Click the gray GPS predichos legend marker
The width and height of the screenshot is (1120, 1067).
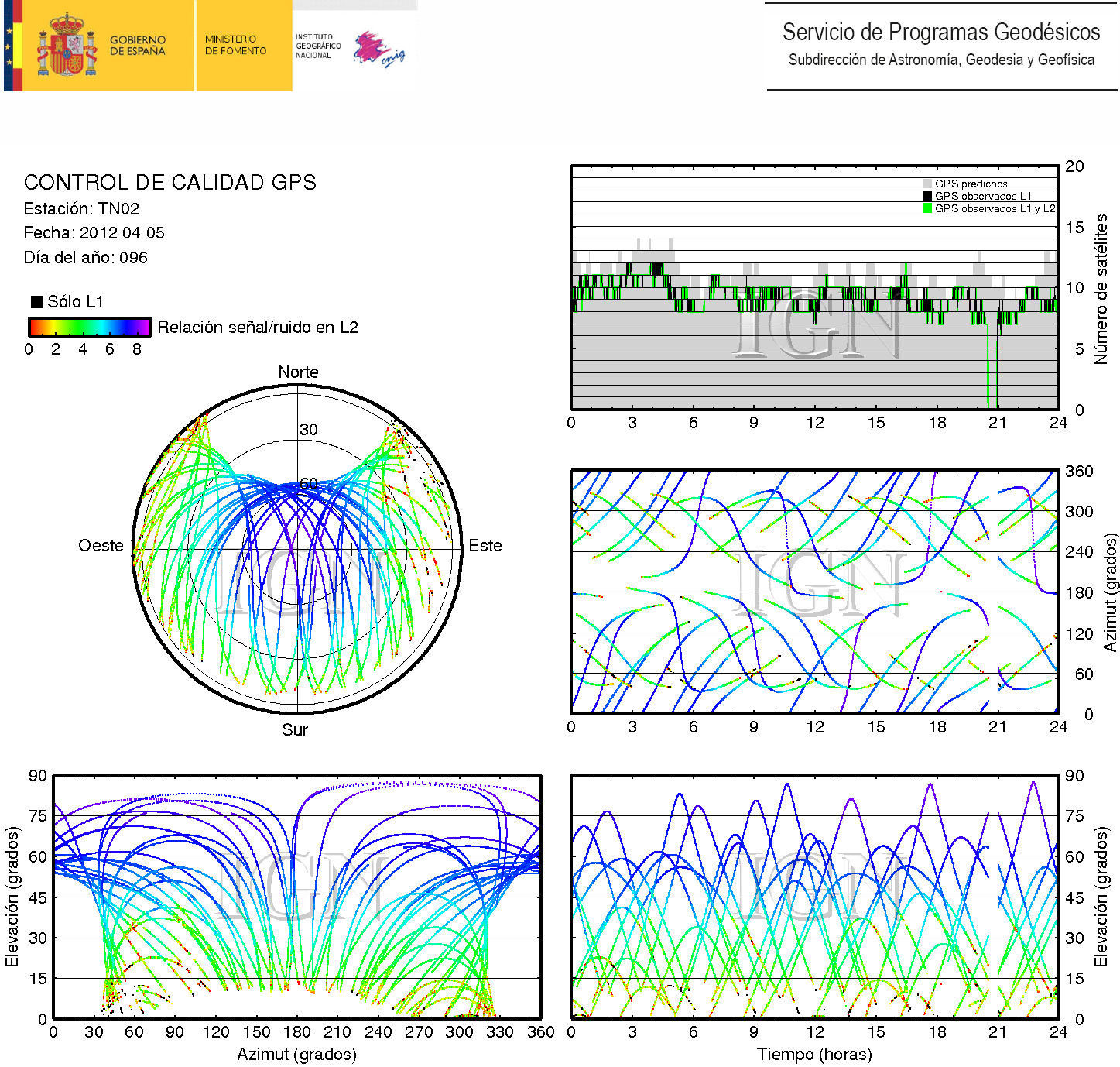coord(927,184)
